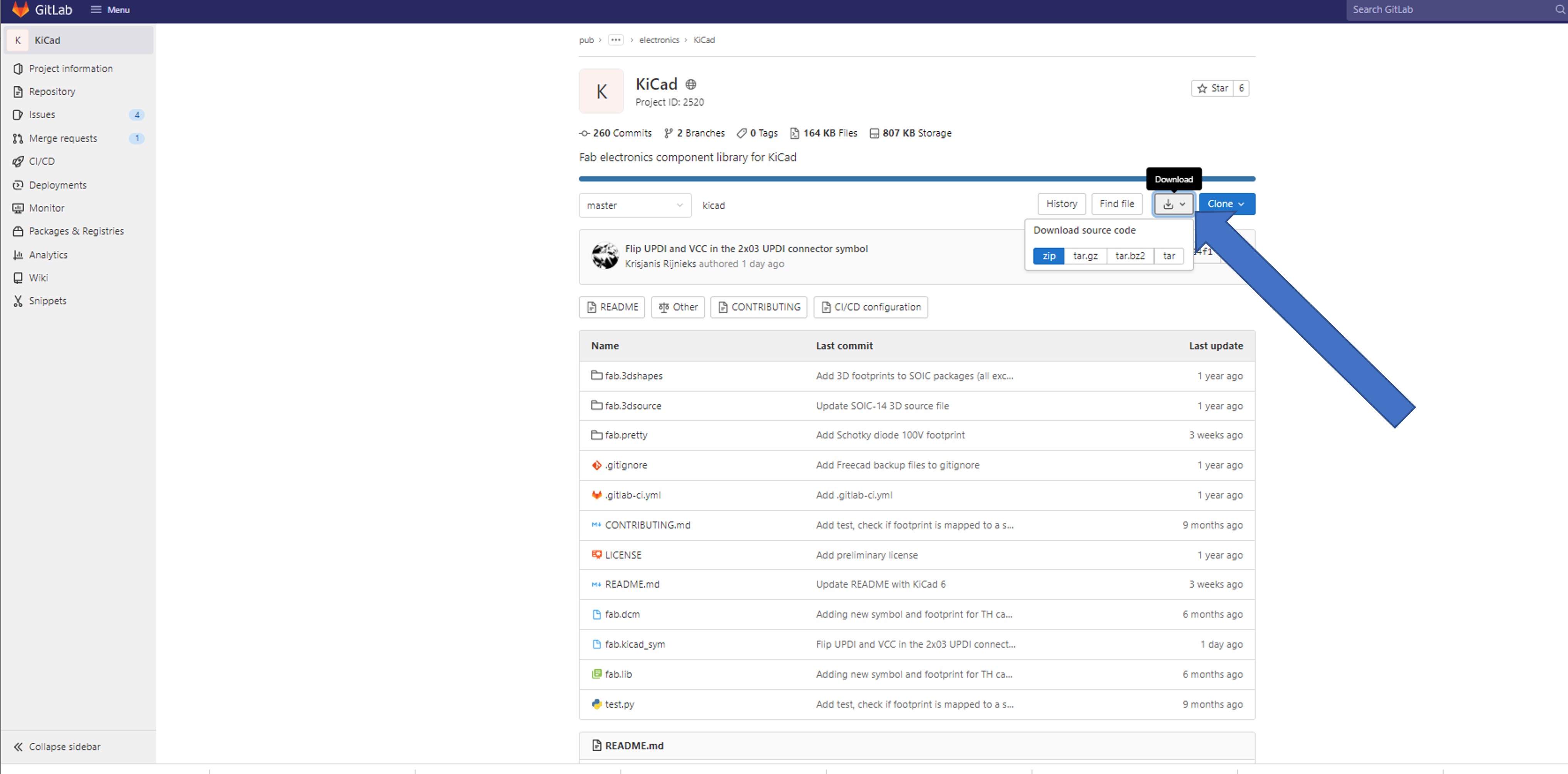
Task: Star the KiCad project
Action: (1213, 88)
